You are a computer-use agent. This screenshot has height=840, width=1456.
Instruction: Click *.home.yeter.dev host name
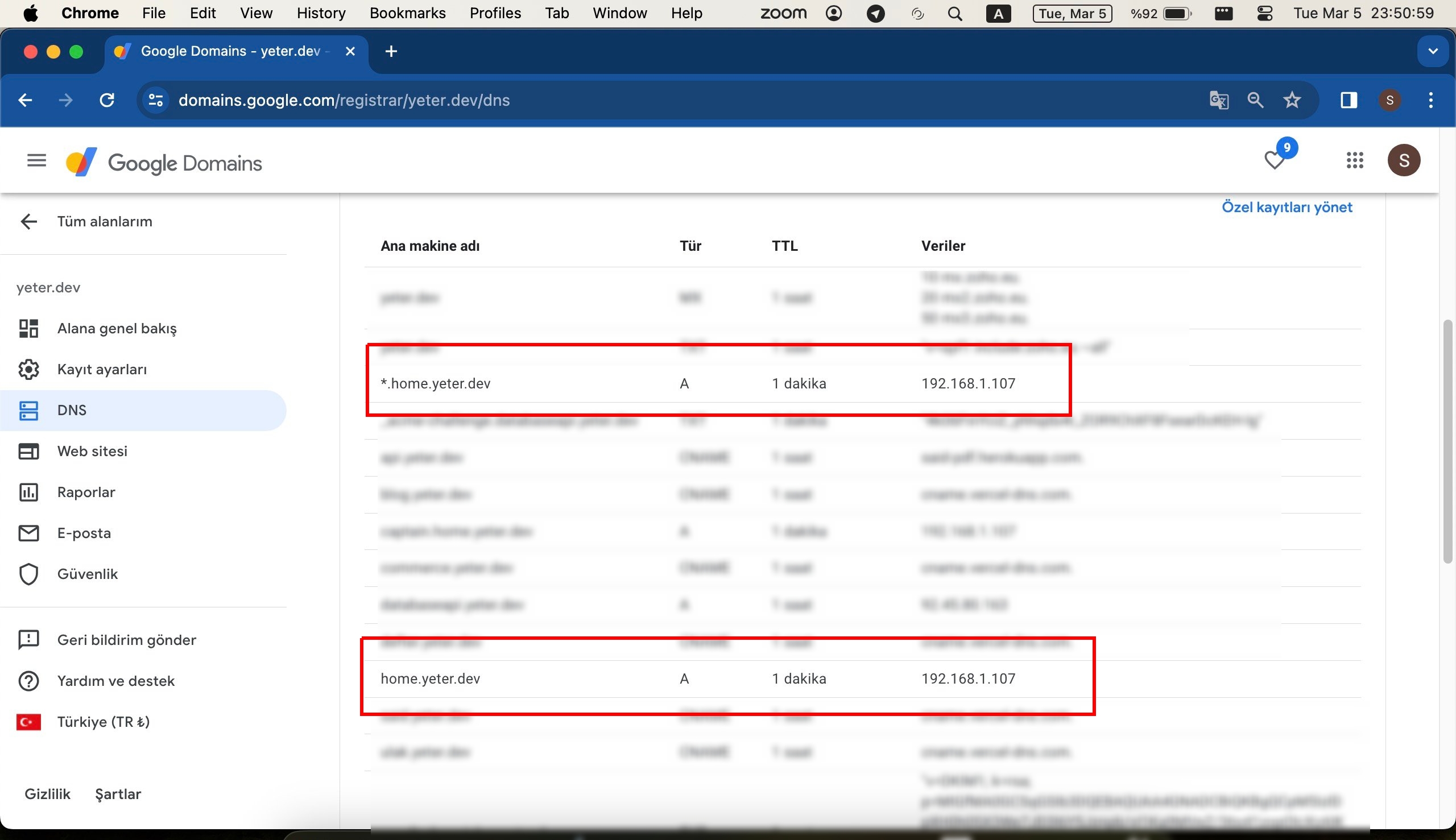click(x=436, y=384)
